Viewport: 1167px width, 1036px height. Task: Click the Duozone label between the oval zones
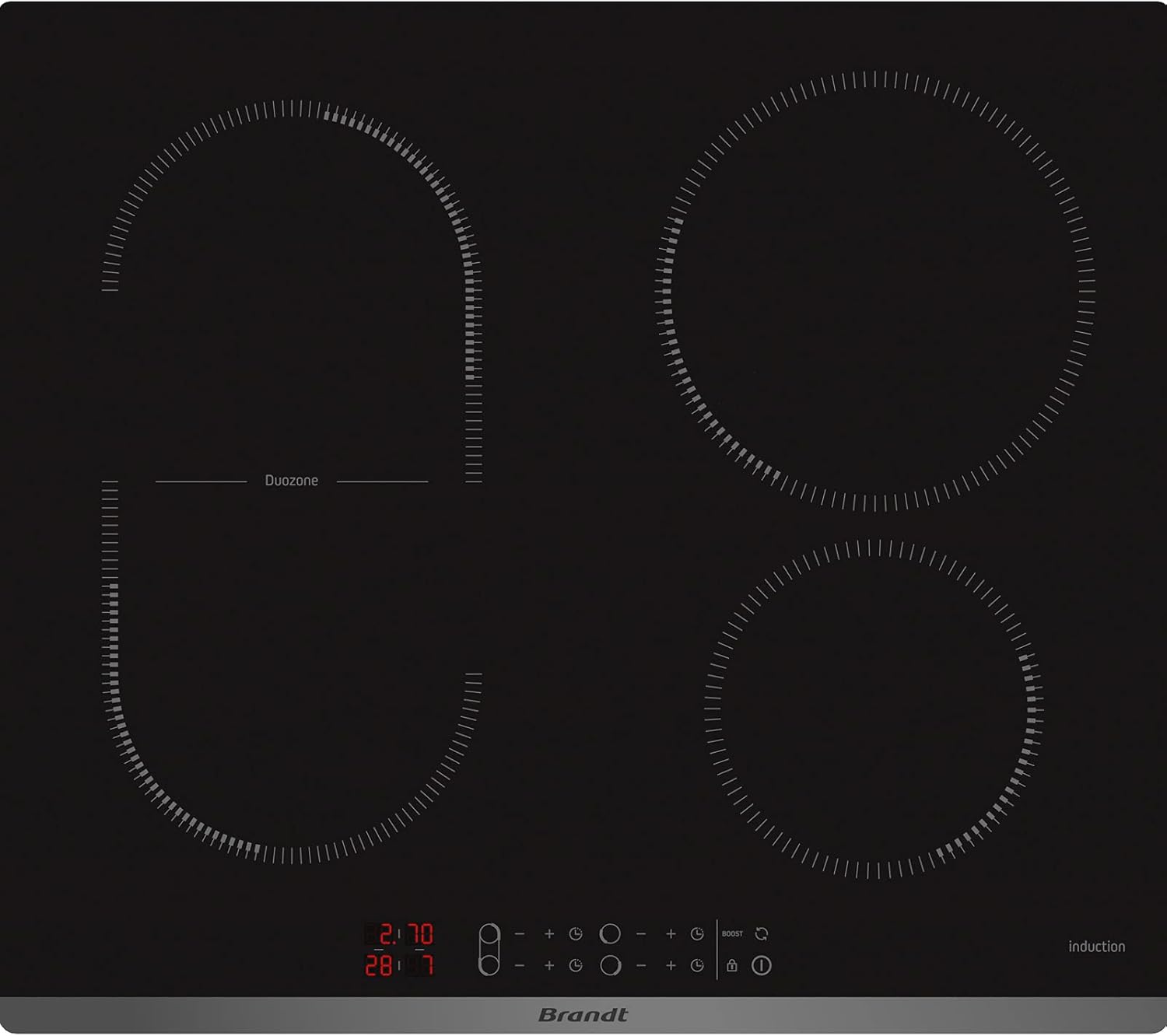tap(290, 481)
